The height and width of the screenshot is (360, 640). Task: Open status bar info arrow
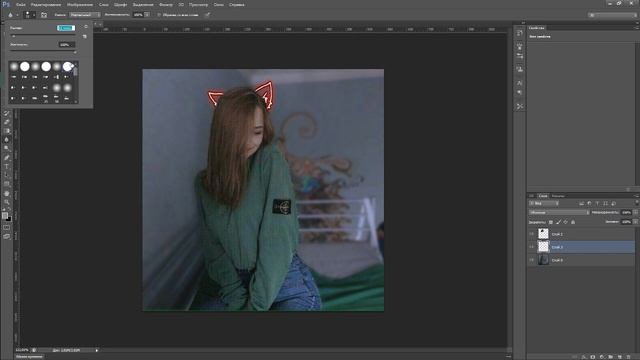tap(97, 350)
